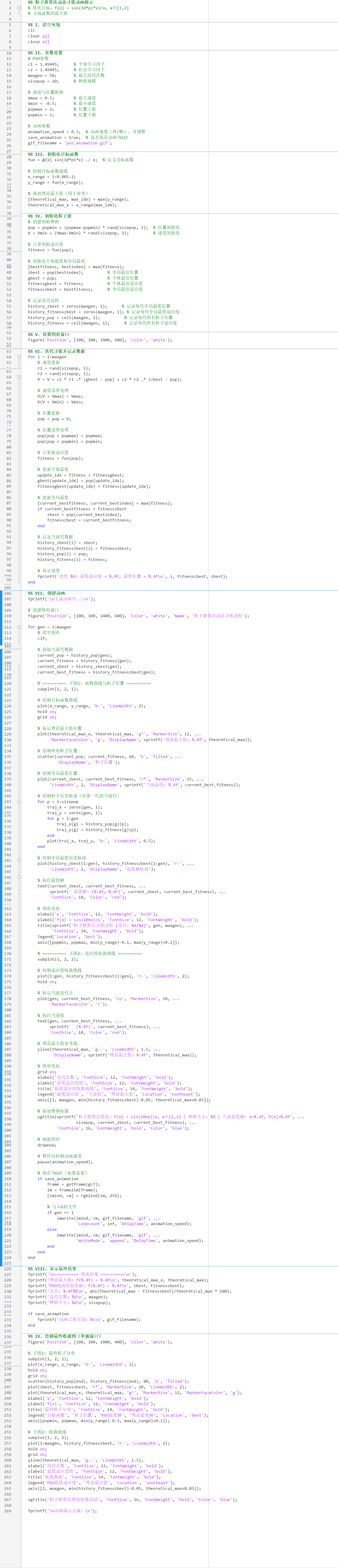Viewport: 338px width, 1568px height.
Task: Click the '%% IV. 初始化粒子群' section header
Action: click(x=49, y=216)
